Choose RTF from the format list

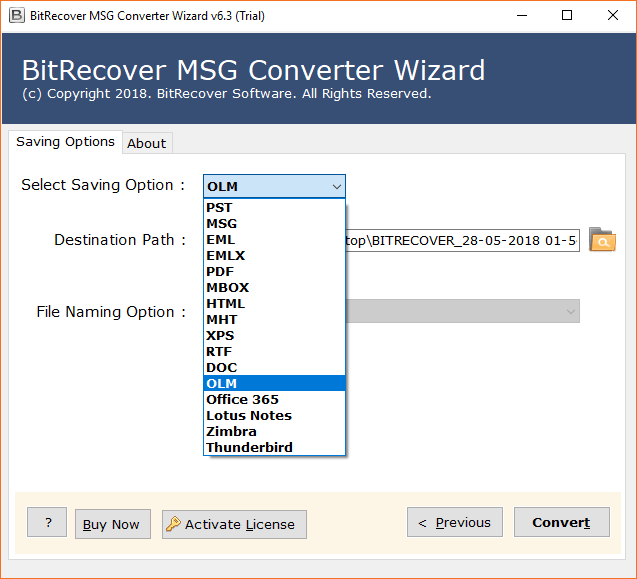pos(274,351)
